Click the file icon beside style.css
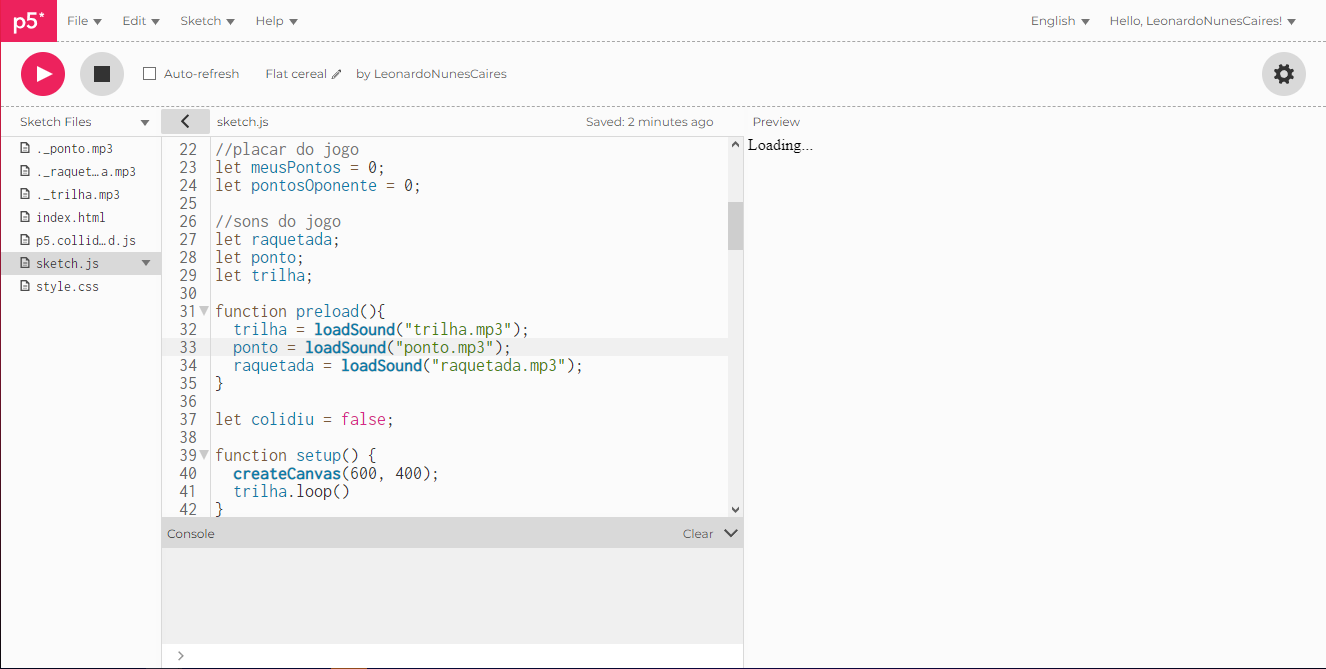This screenshot has height=669, width=1326. click(25, 286)
